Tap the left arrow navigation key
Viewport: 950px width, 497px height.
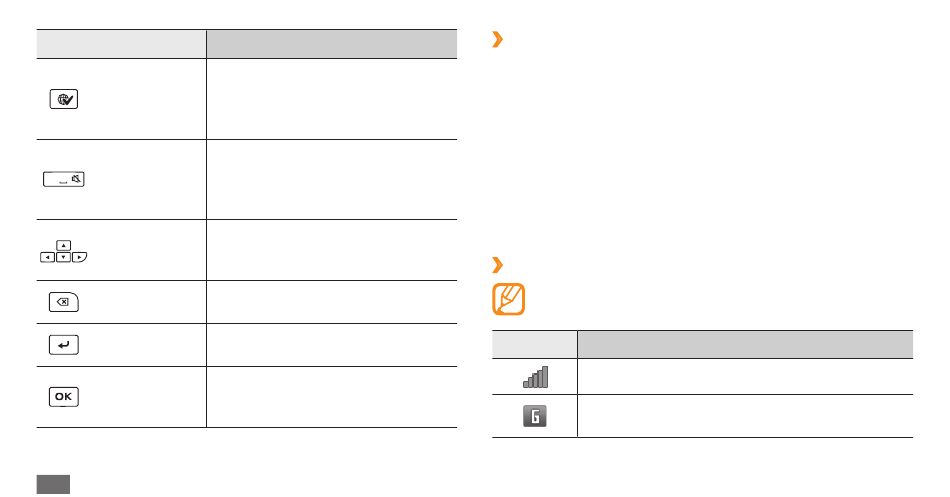47,258
